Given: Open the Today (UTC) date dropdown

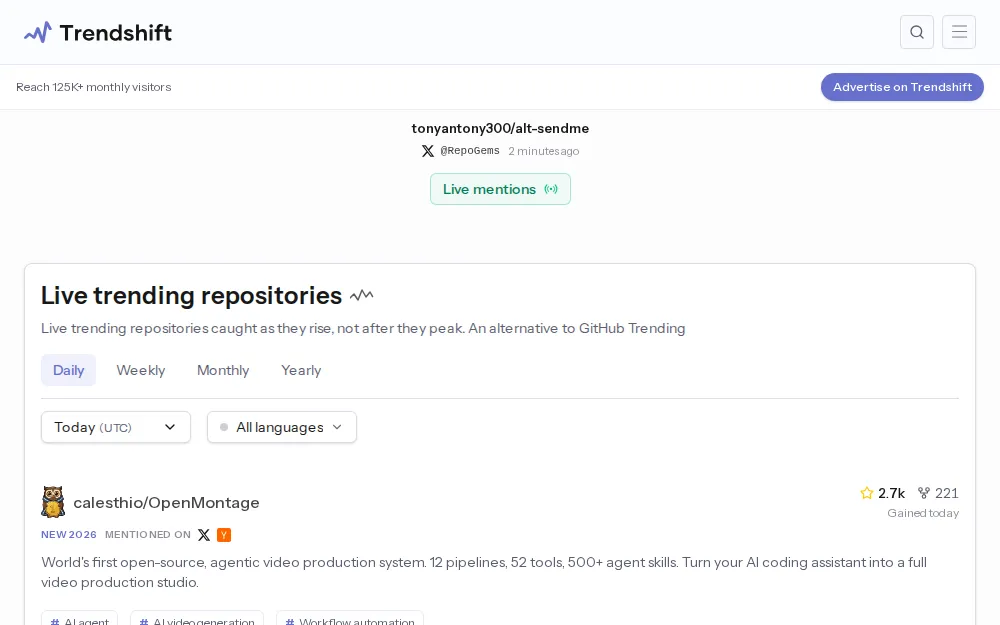Looking at the screenshot, I should click(x=116, y=427).
